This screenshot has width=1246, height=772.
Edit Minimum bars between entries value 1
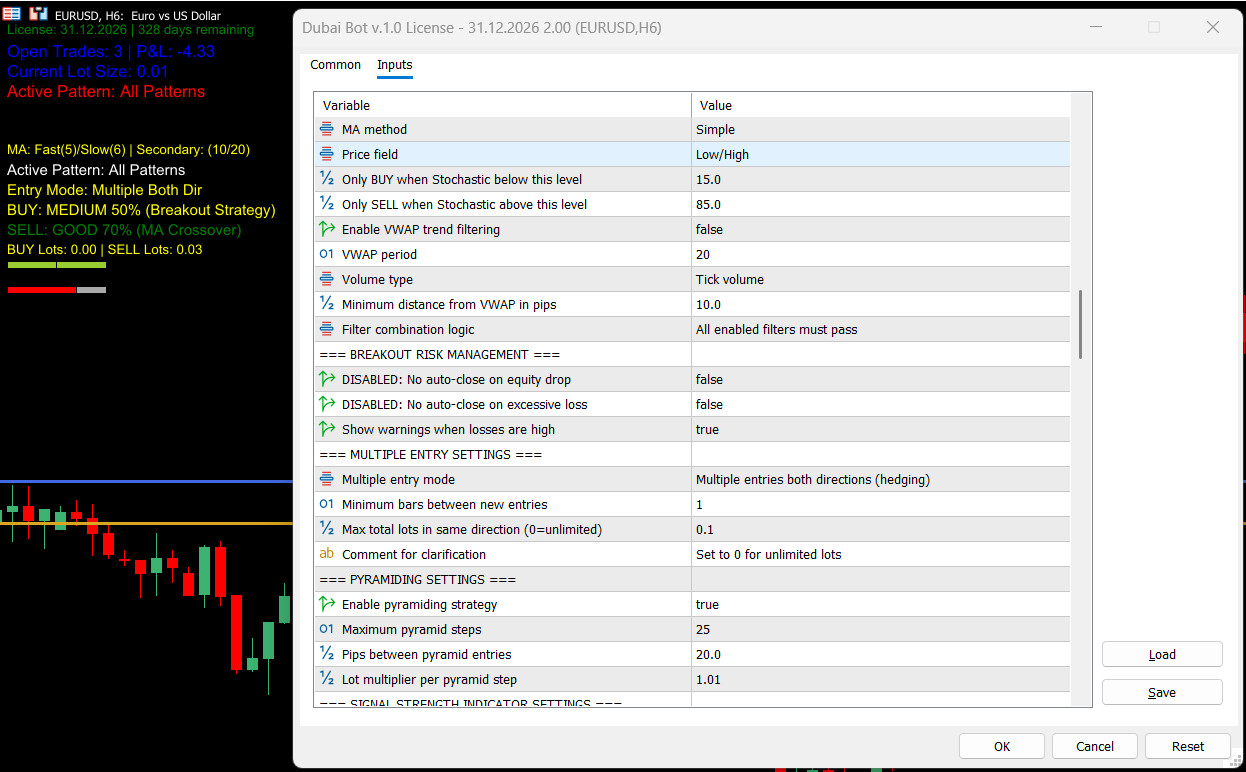click(881, 504)
